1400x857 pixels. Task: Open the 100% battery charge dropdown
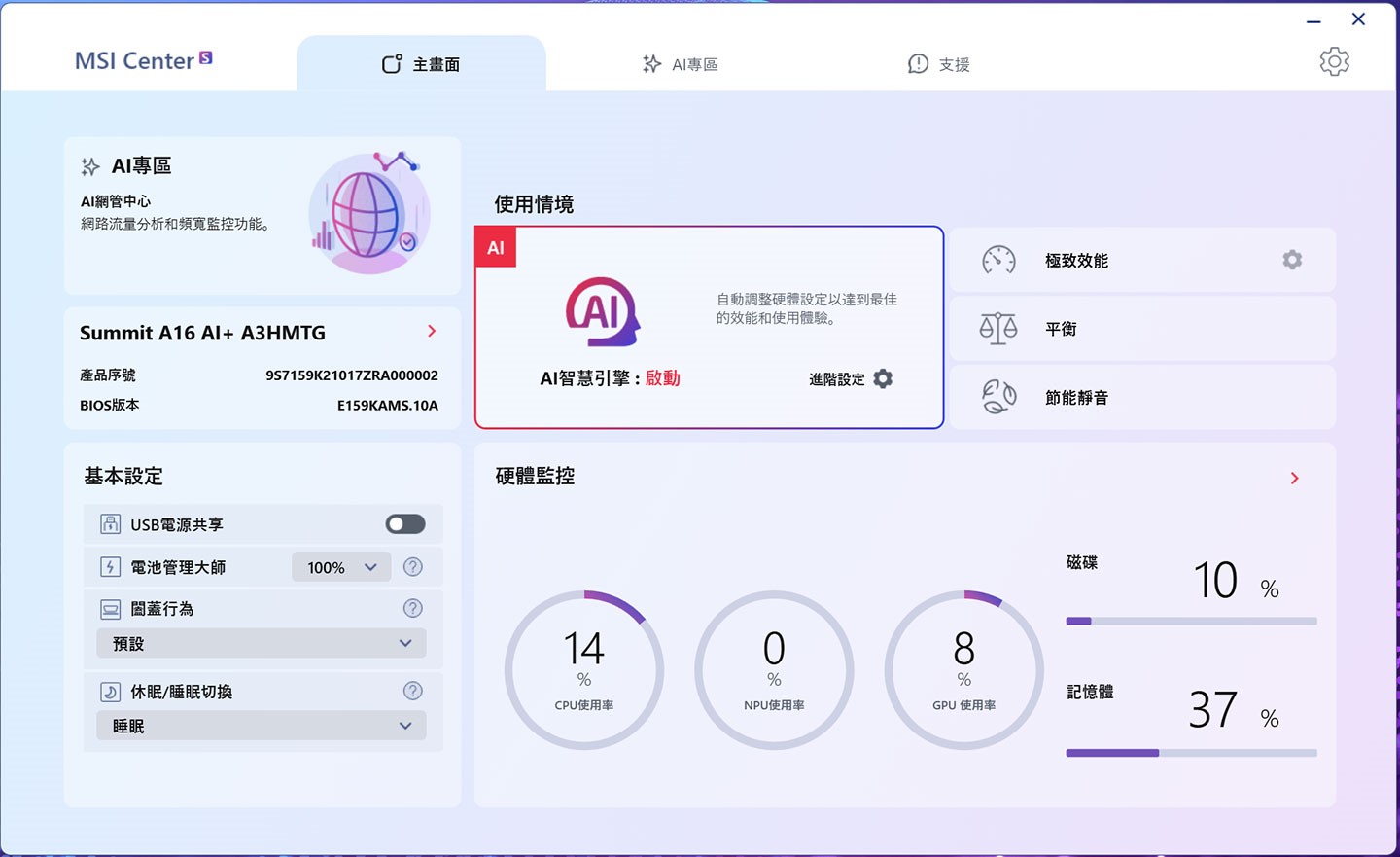click(x=341, y=567)
